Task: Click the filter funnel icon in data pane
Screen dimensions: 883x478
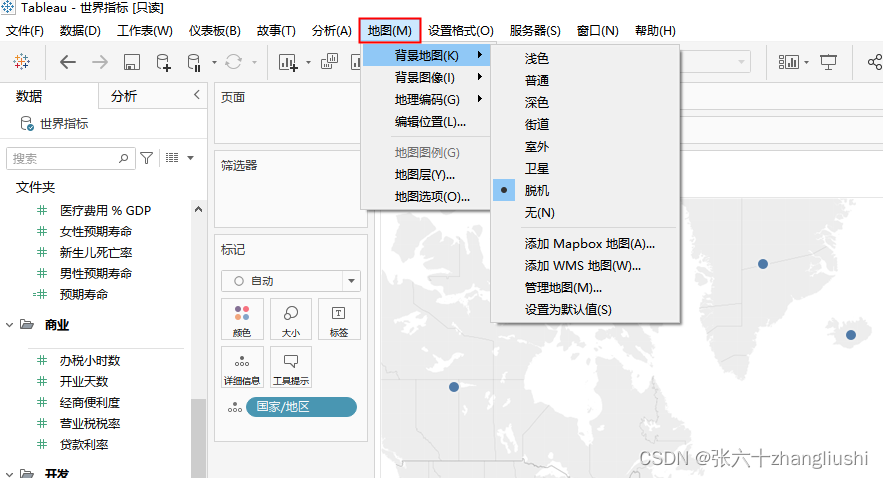Action: [x=146, y=158]
